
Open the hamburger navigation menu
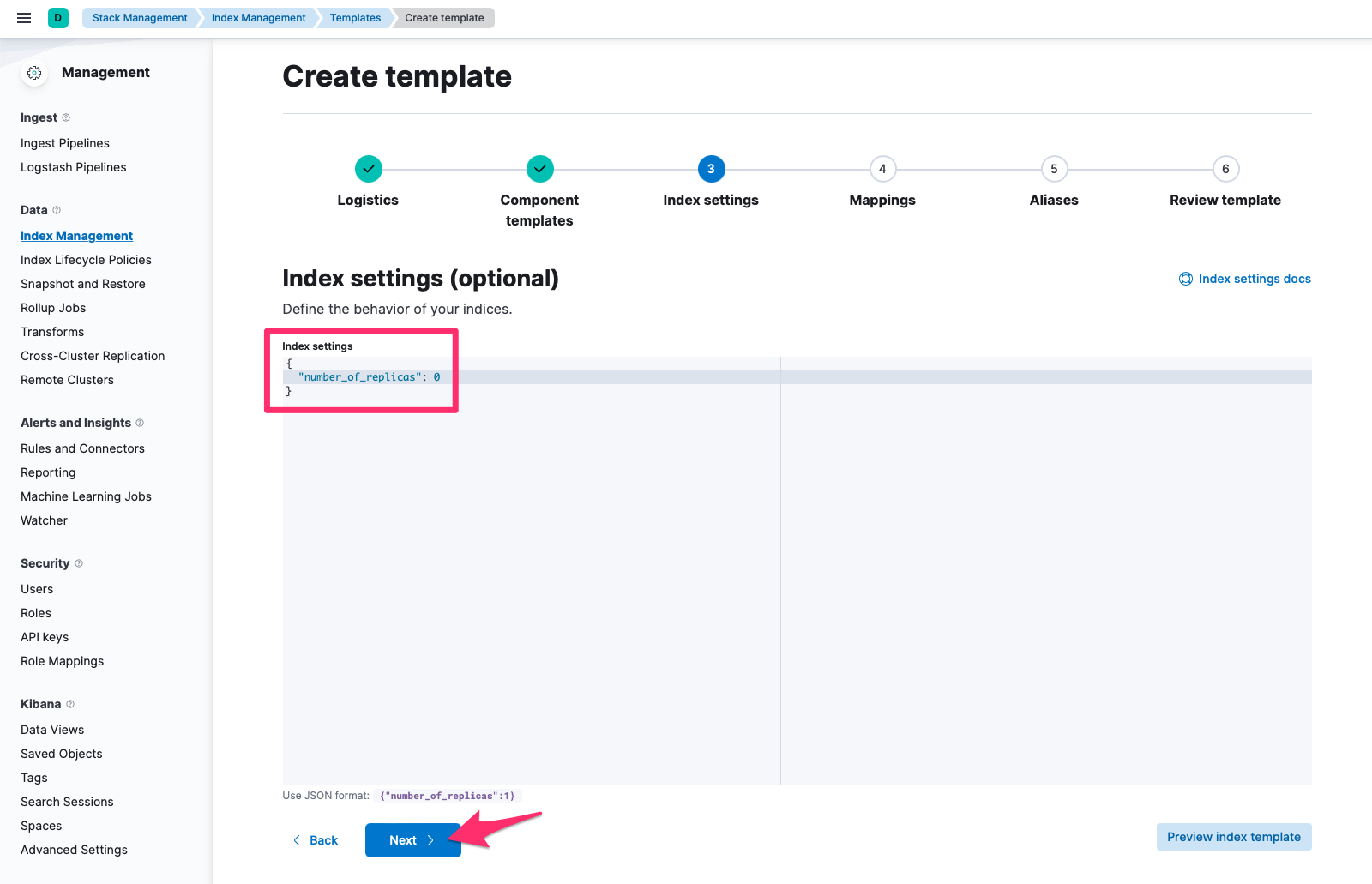coord(24,18)
